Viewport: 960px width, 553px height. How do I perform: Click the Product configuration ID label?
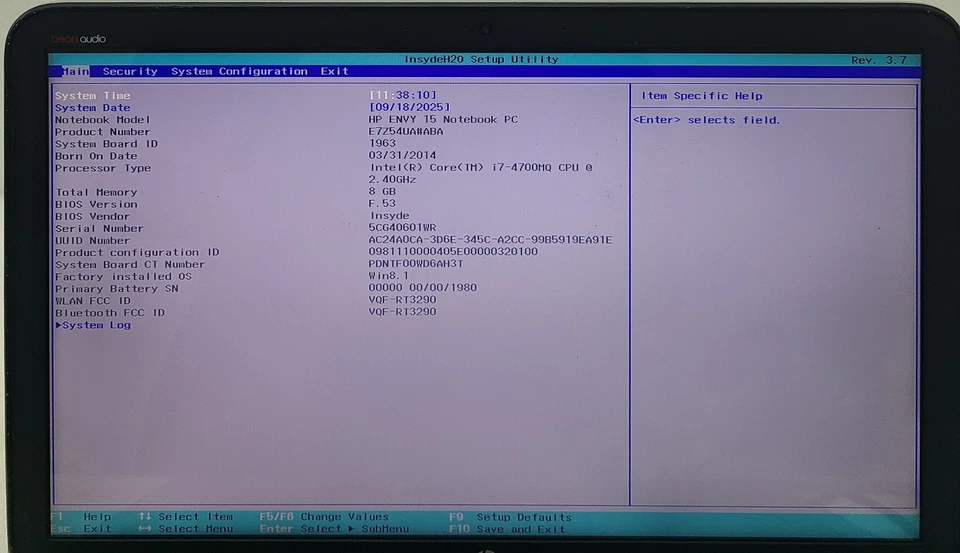point(137,252)
